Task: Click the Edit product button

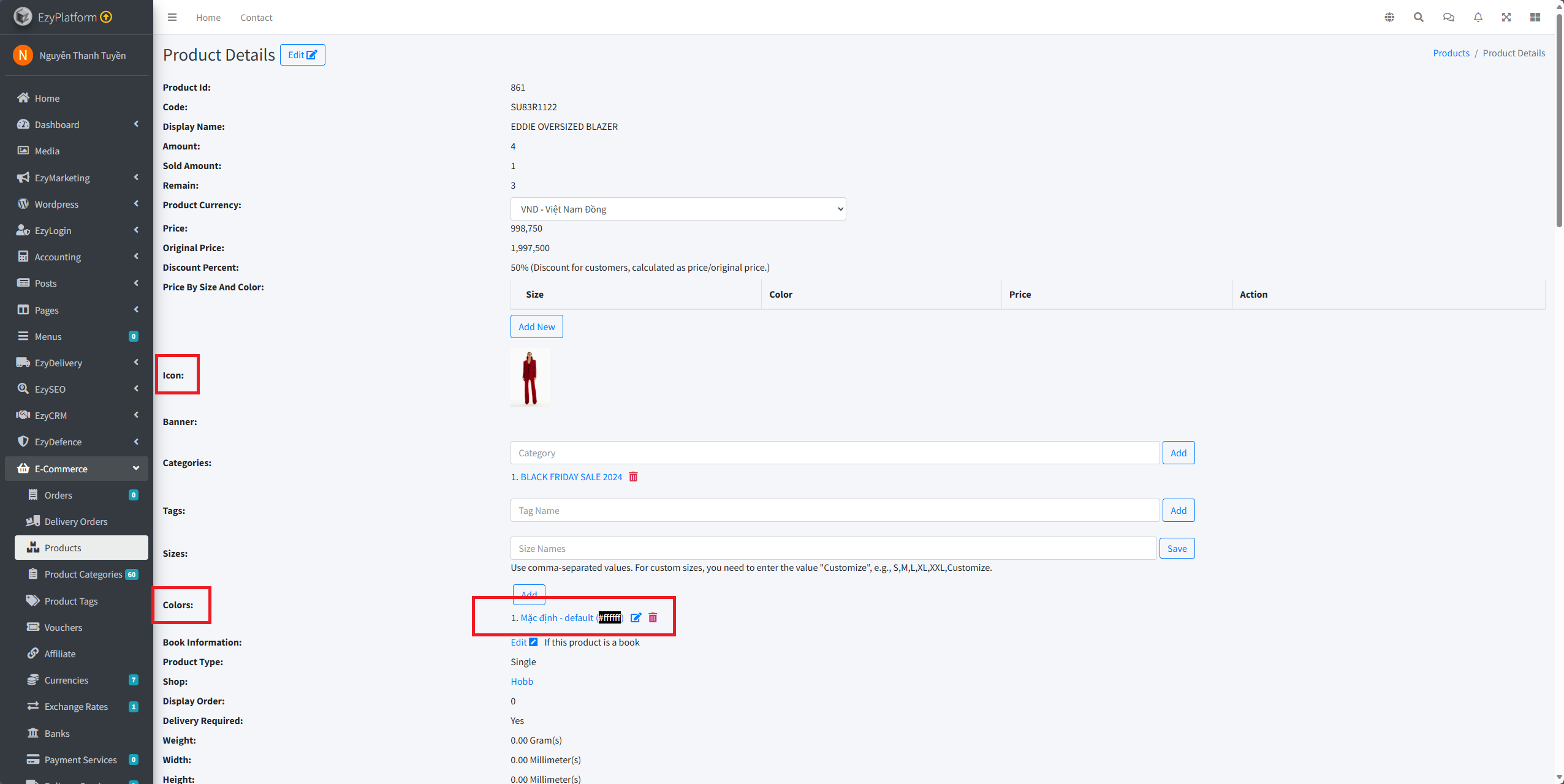Action: (302, 55)
